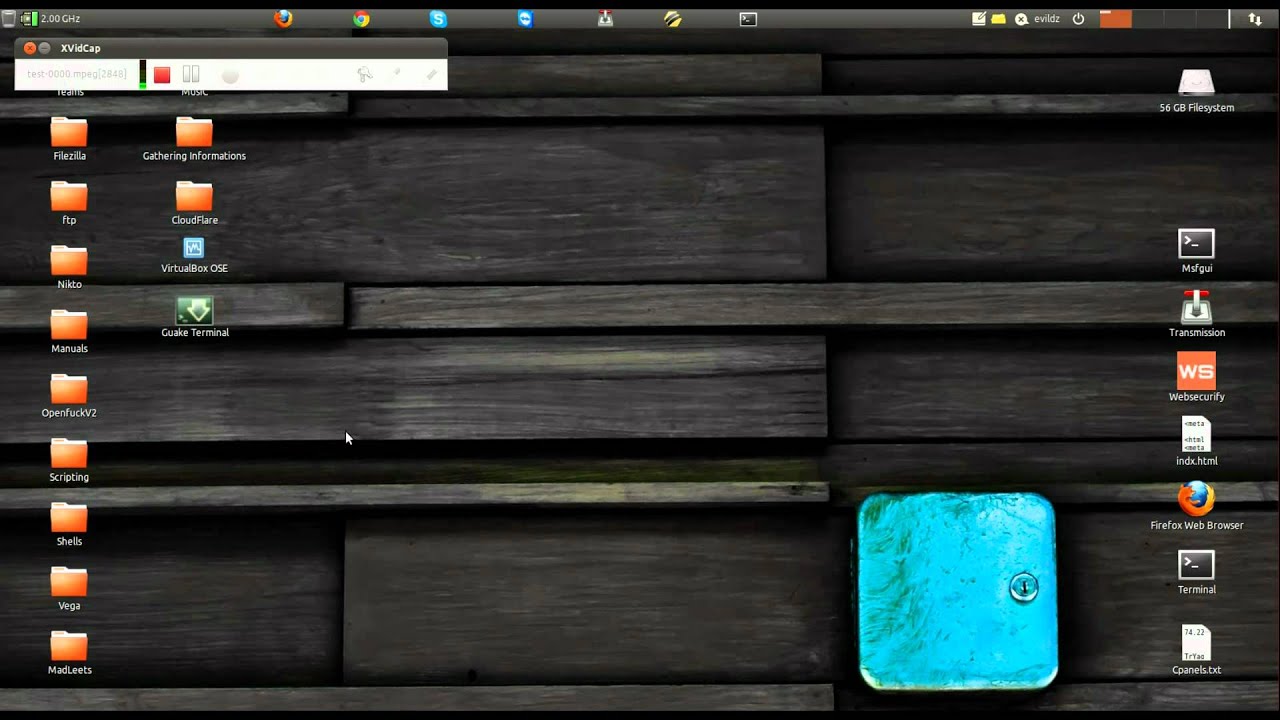
Task: Open the yellow folder panel icon
Action: click(x=998, y=18)
